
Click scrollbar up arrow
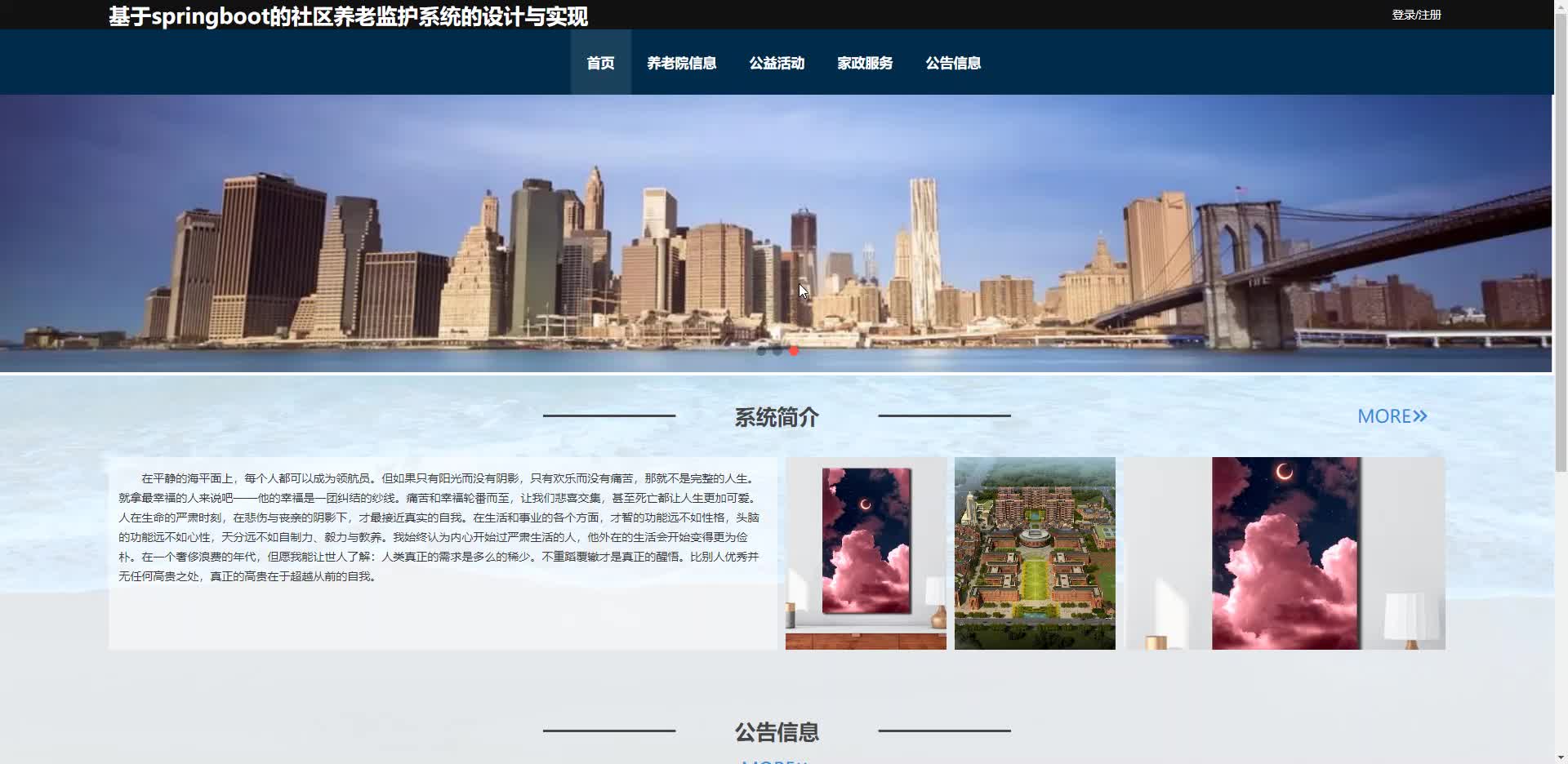point(1561,7)
